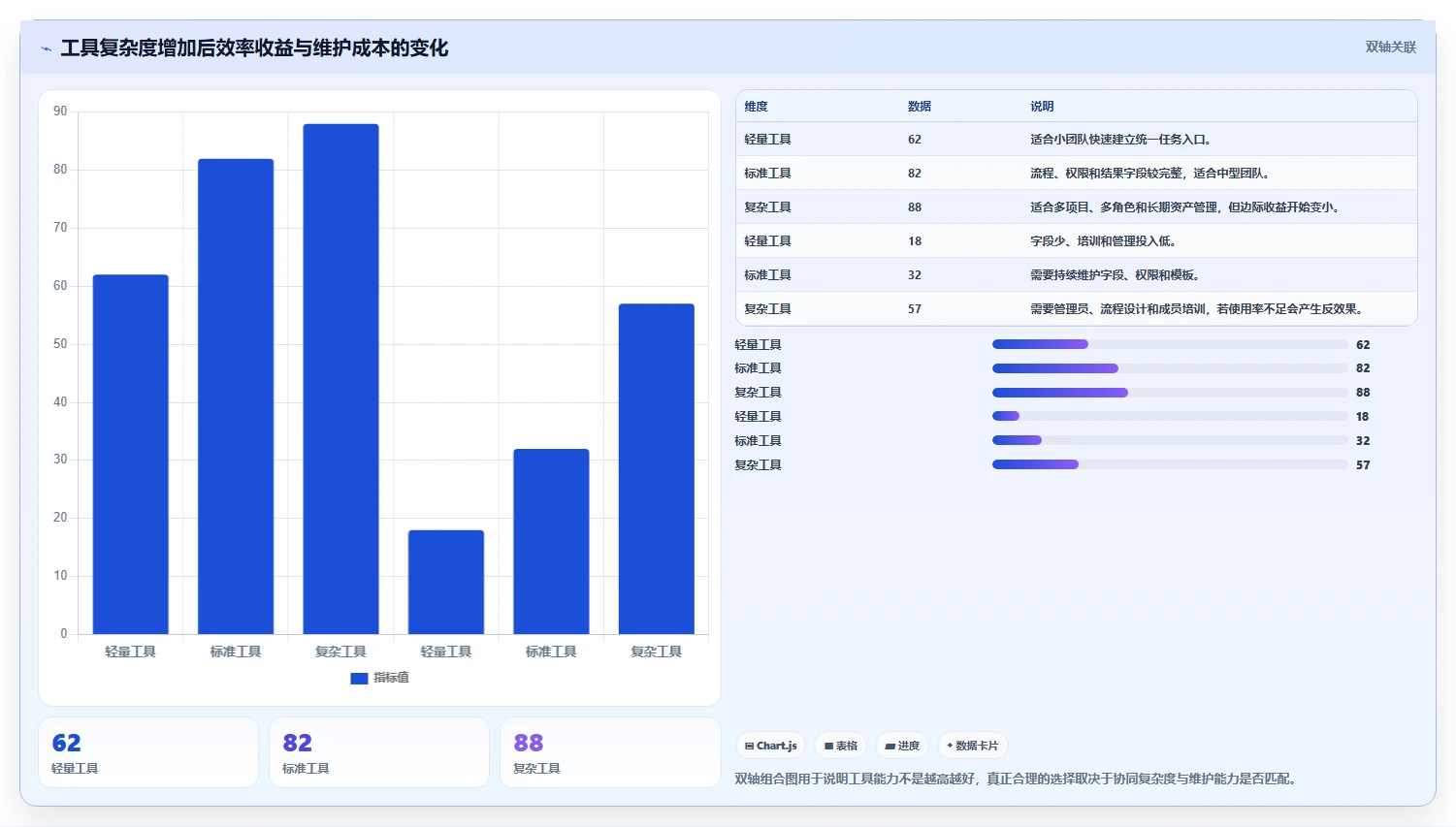Select the tallest vertical bar valued 88

click(x=340, y=379)
